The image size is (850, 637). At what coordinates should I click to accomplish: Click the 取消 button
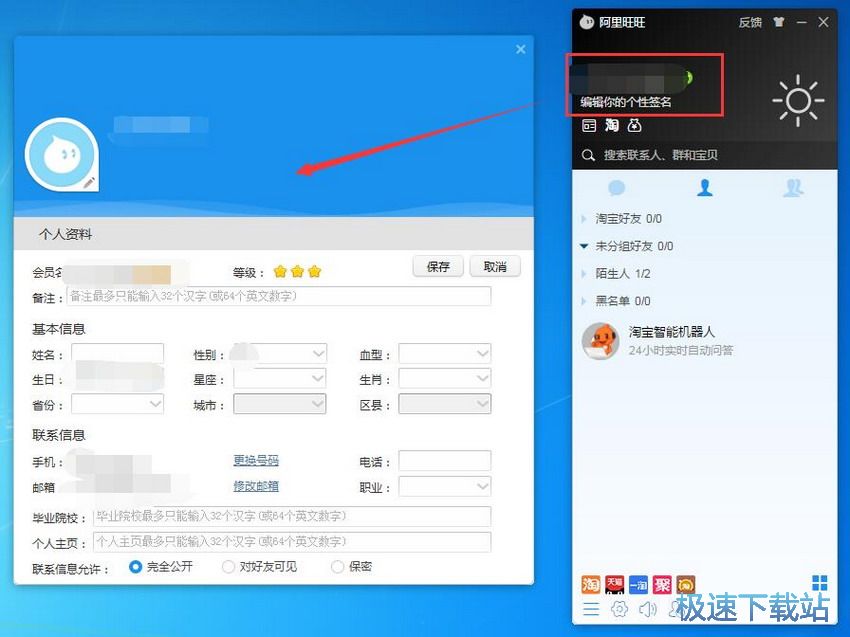(x=495, y=266)
